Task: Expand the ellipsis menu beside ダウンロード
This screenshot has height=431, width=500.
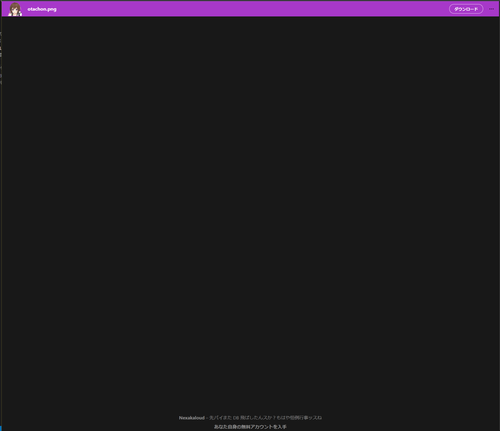Action: (x=491, y=9)
